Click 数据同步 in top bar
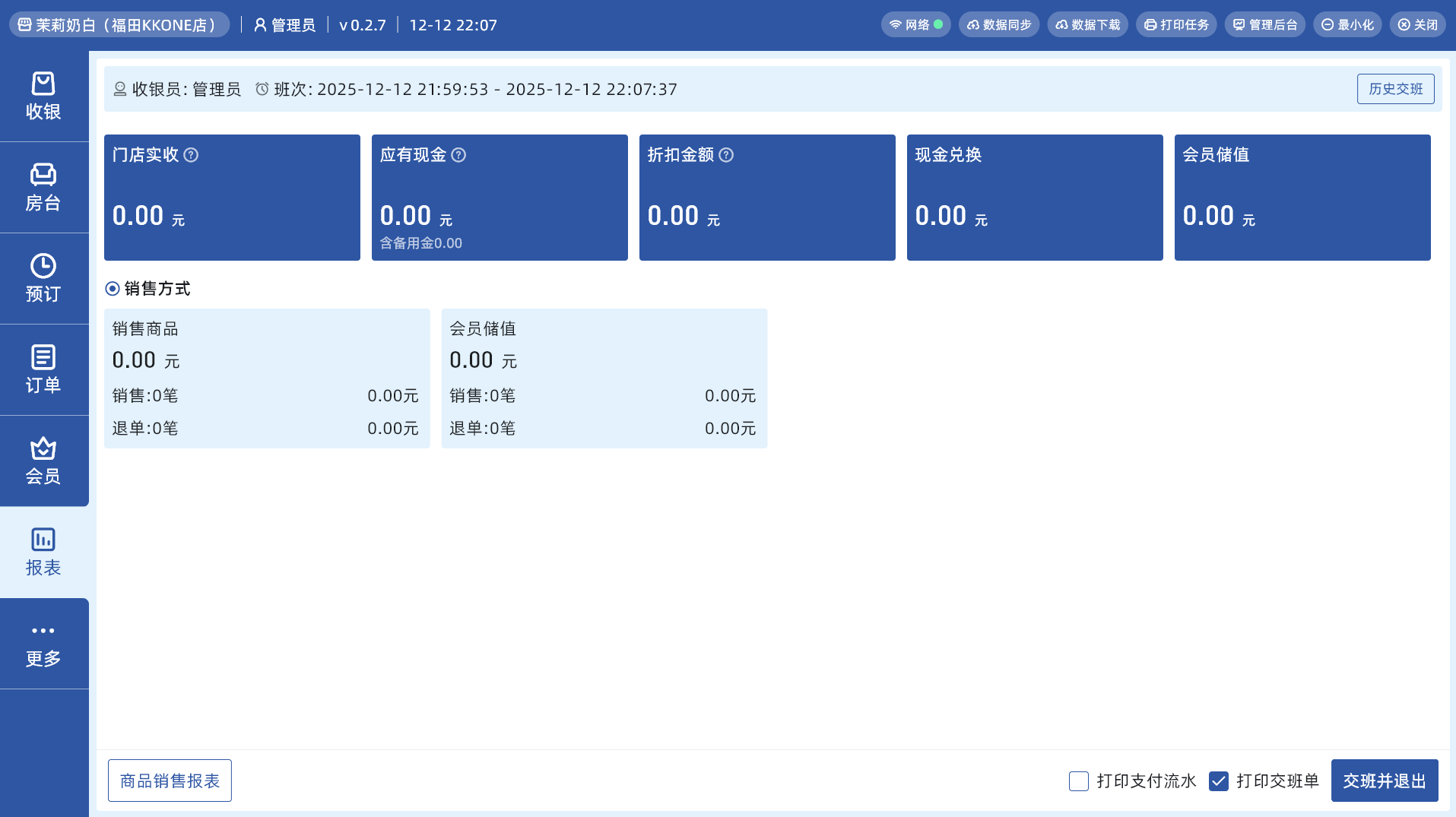 pyautogui.click(x=998, y=25)
